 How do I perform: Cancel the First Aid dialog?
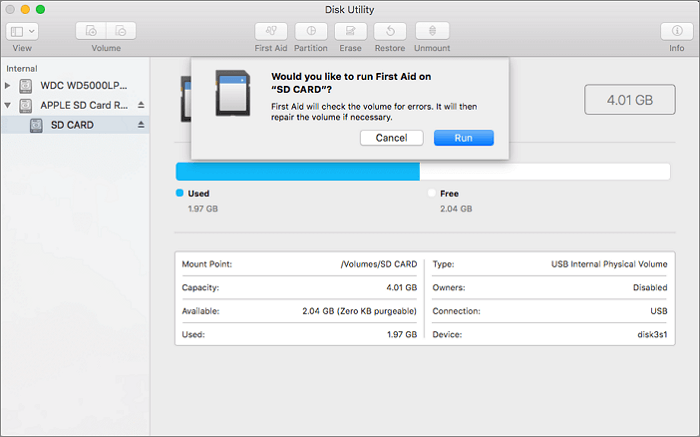pos(391,137)
